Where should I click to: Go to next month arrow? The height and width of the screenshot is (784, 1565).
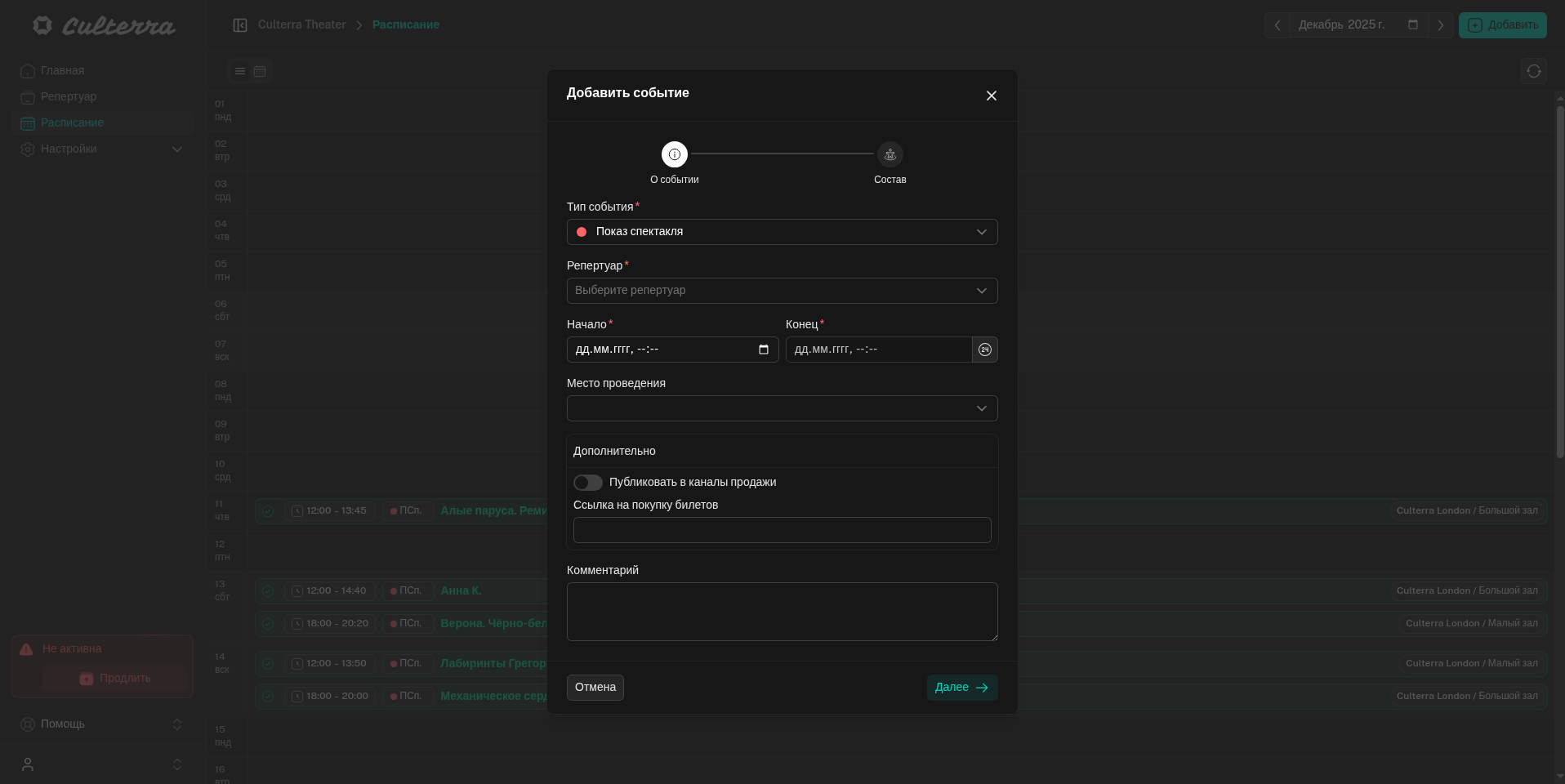pyautogui.click(x=1440, y=25)
